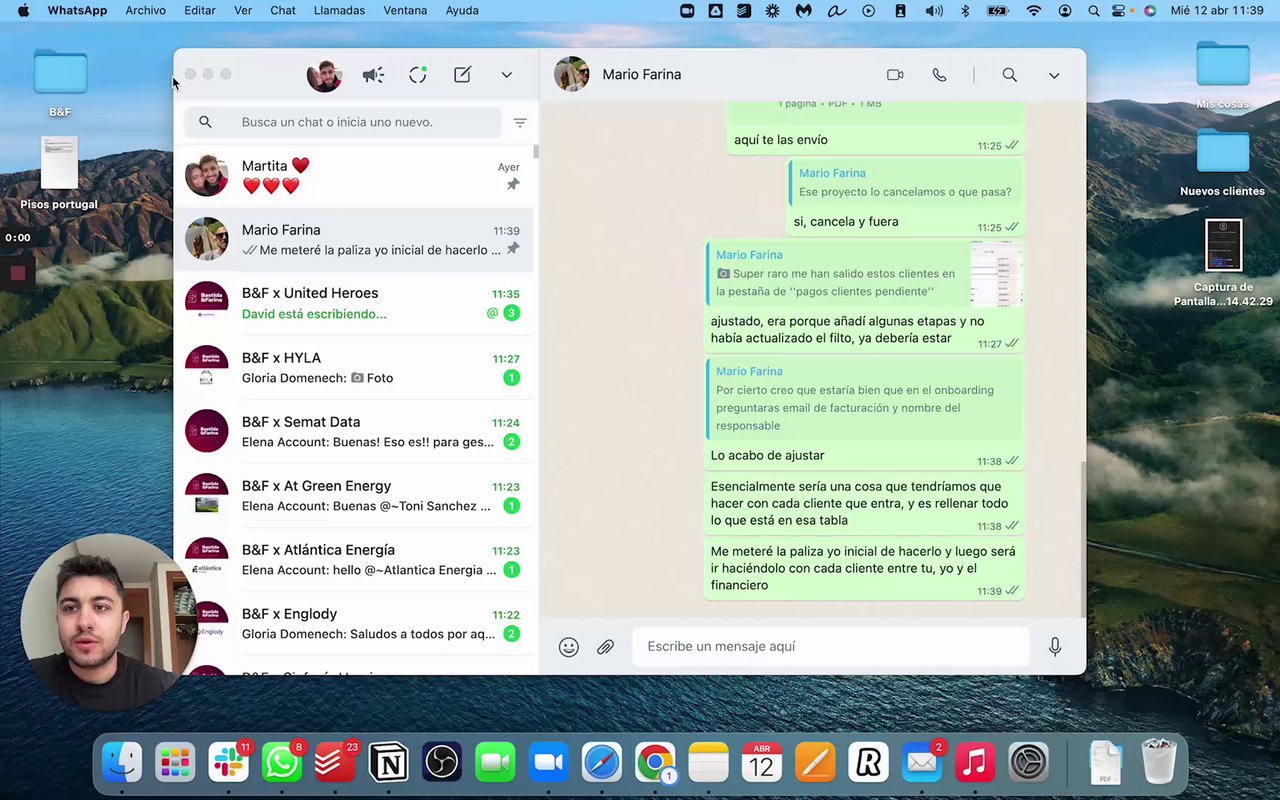Open the B&F x HYLA group chat
Viewport: 1280px width, 800px height.
point(354,368)
